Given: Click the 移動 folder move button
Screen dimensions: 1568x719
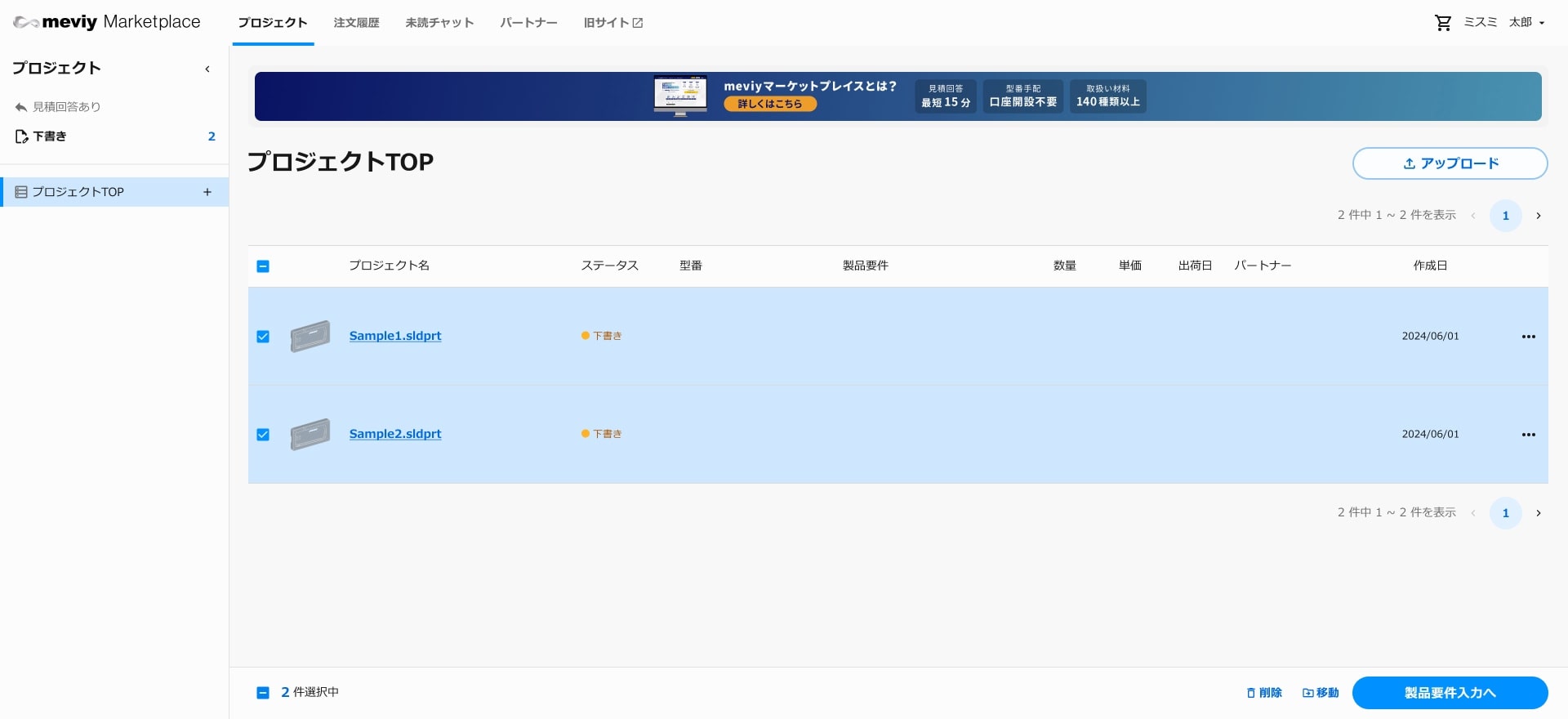Looking at the screenshot, I should (1321, 693).
